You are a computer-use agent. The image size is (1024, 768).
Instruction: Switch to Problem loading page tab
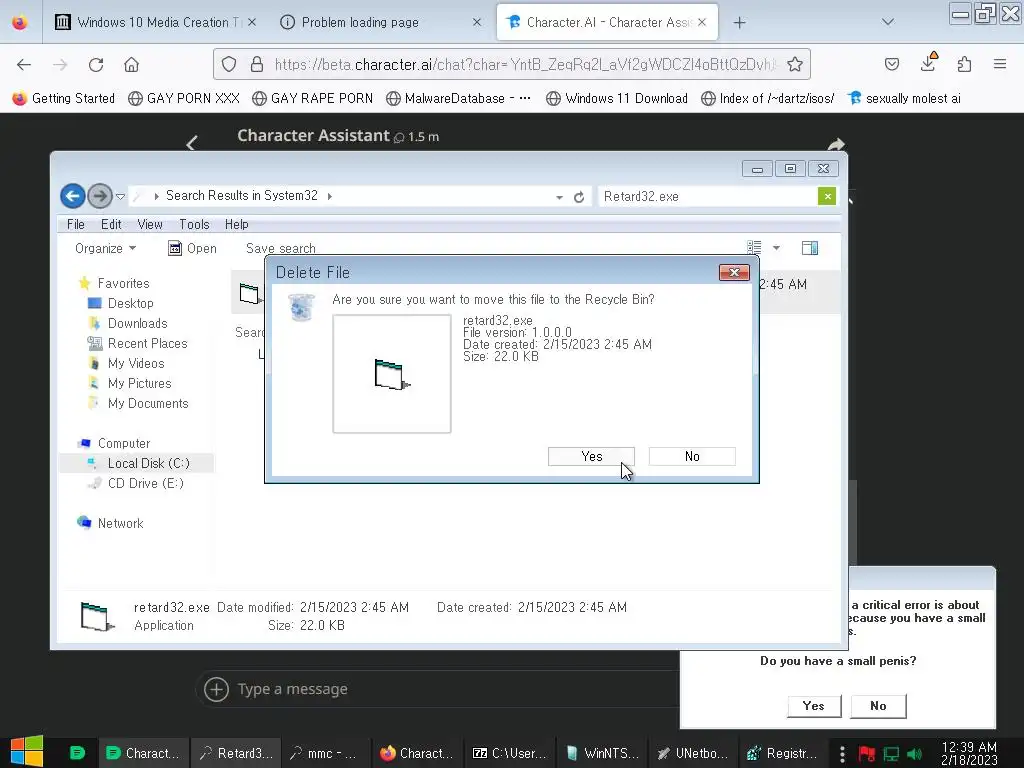(x=381, y=22)
